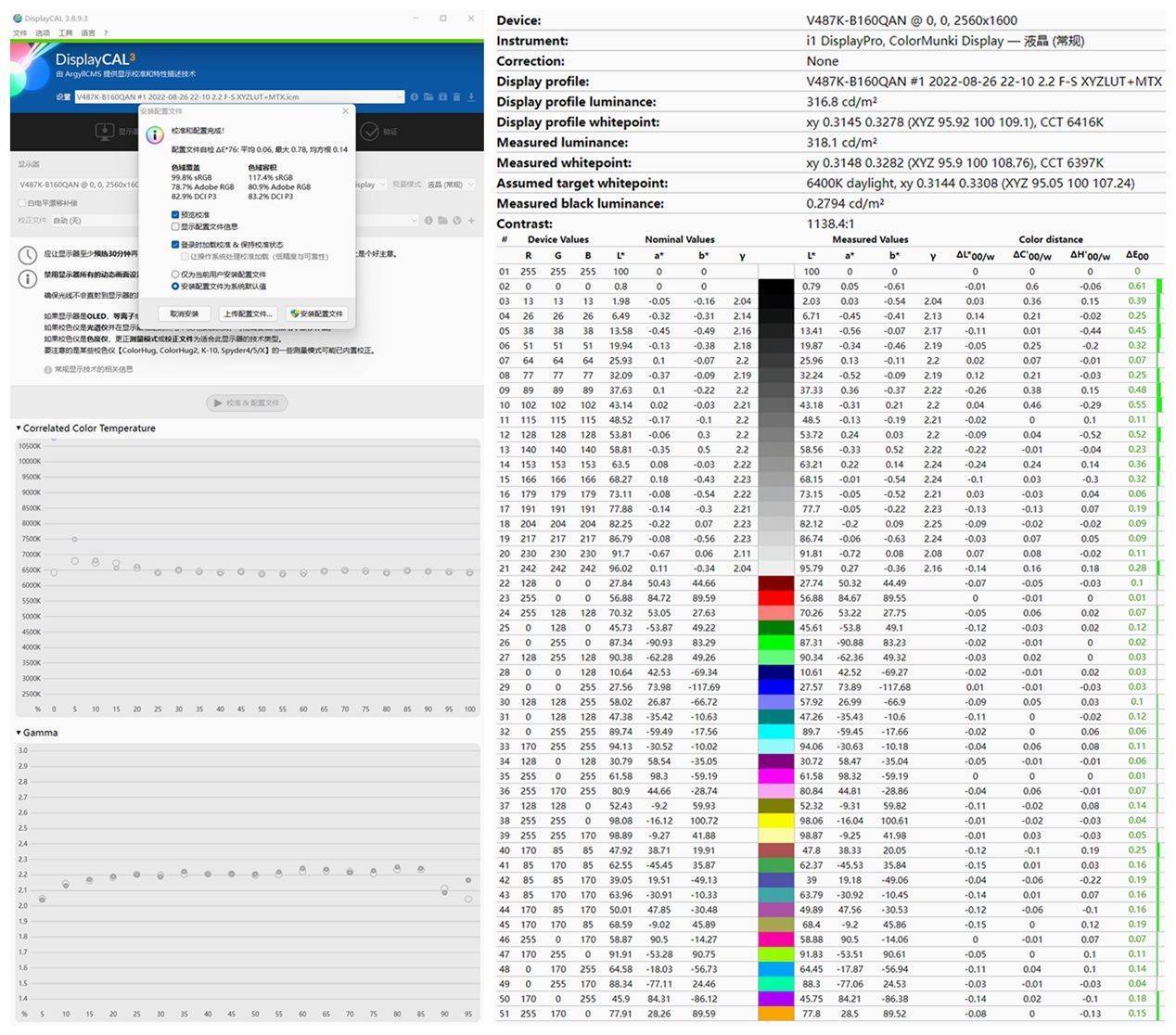Screen dimensions: 1176x1035
Task: Click the 取消安装 cancel button
Action: [185, 313]
